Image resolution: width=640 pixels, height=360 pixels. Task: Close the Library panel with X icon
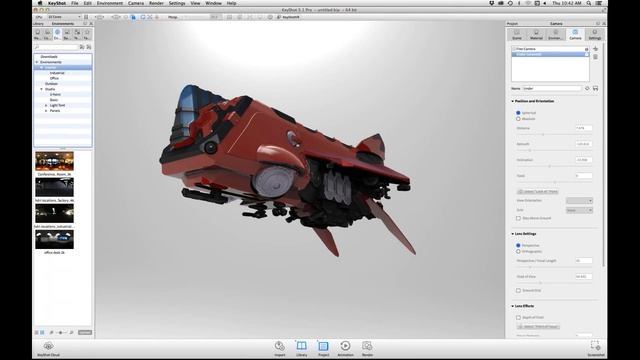pyautogui.click(x=91, y=24)
